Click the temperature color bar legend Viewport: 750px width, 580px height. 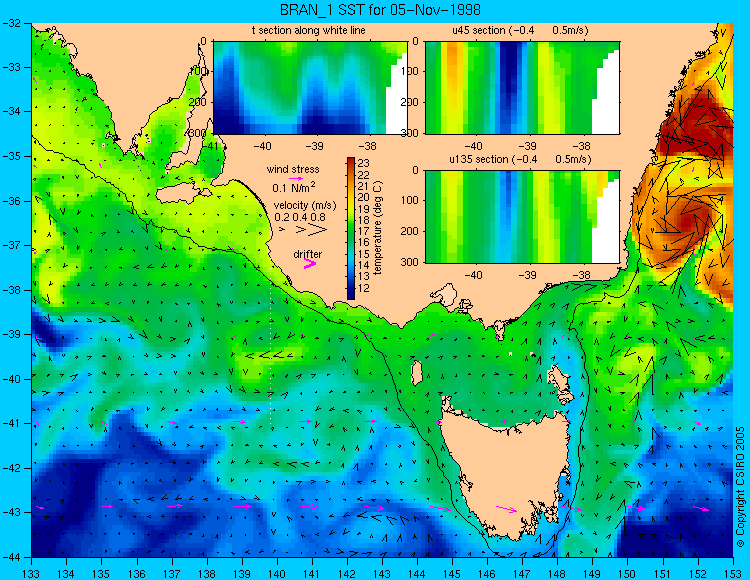point(351,229)
